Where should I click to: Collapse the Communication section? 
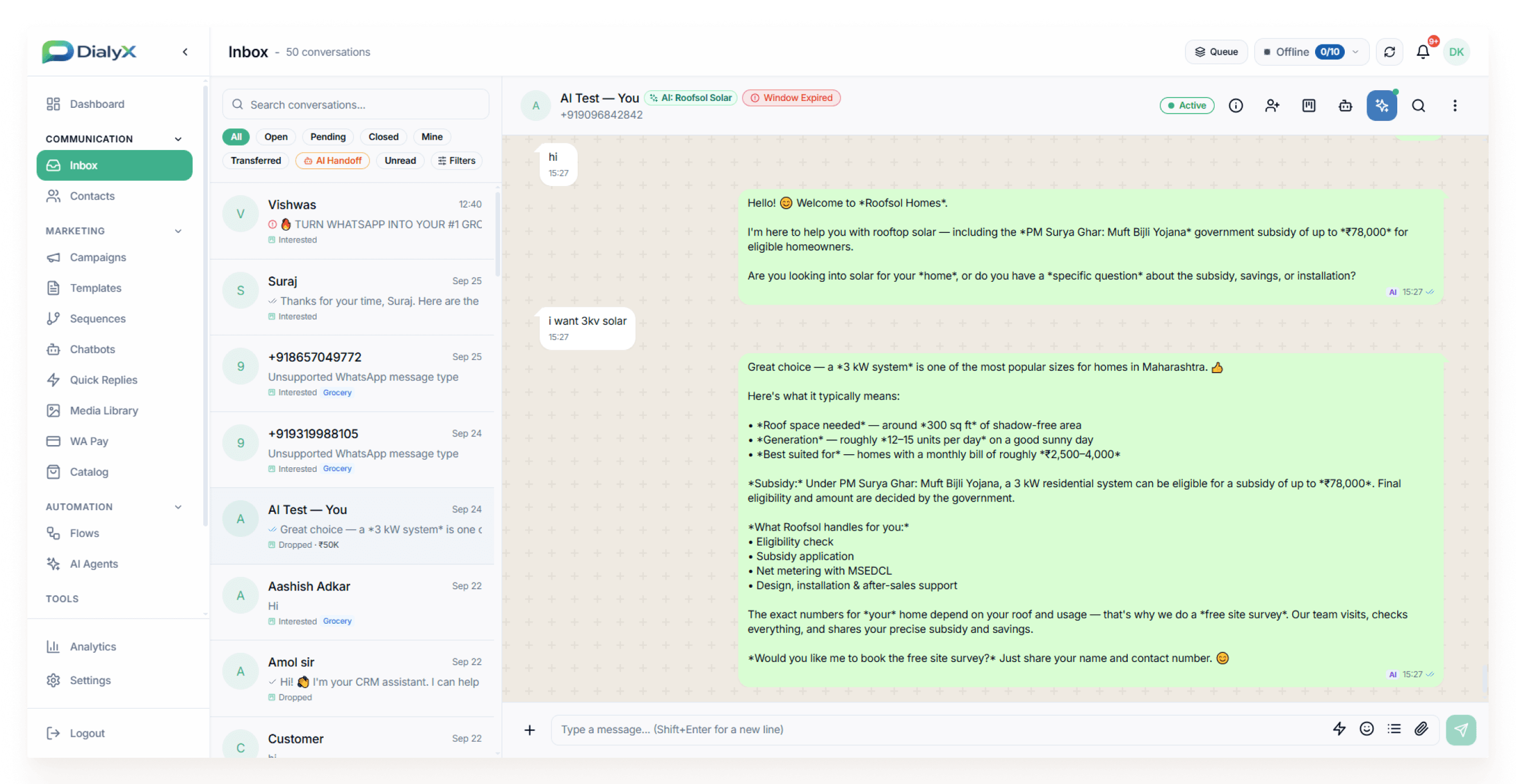coord(178,139)
